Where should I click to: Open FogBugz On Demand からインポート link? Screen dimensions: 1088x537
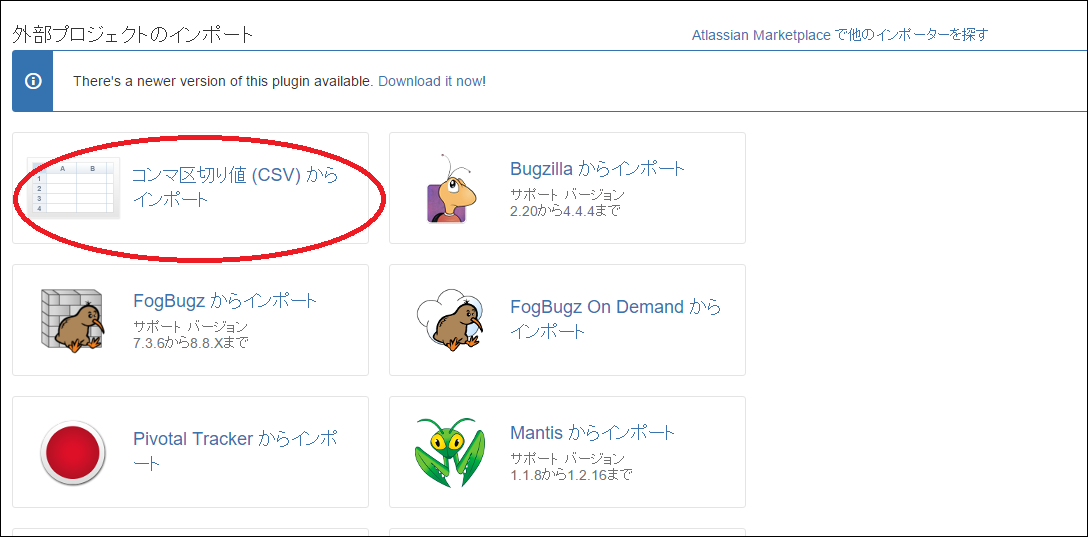[615, 318]
